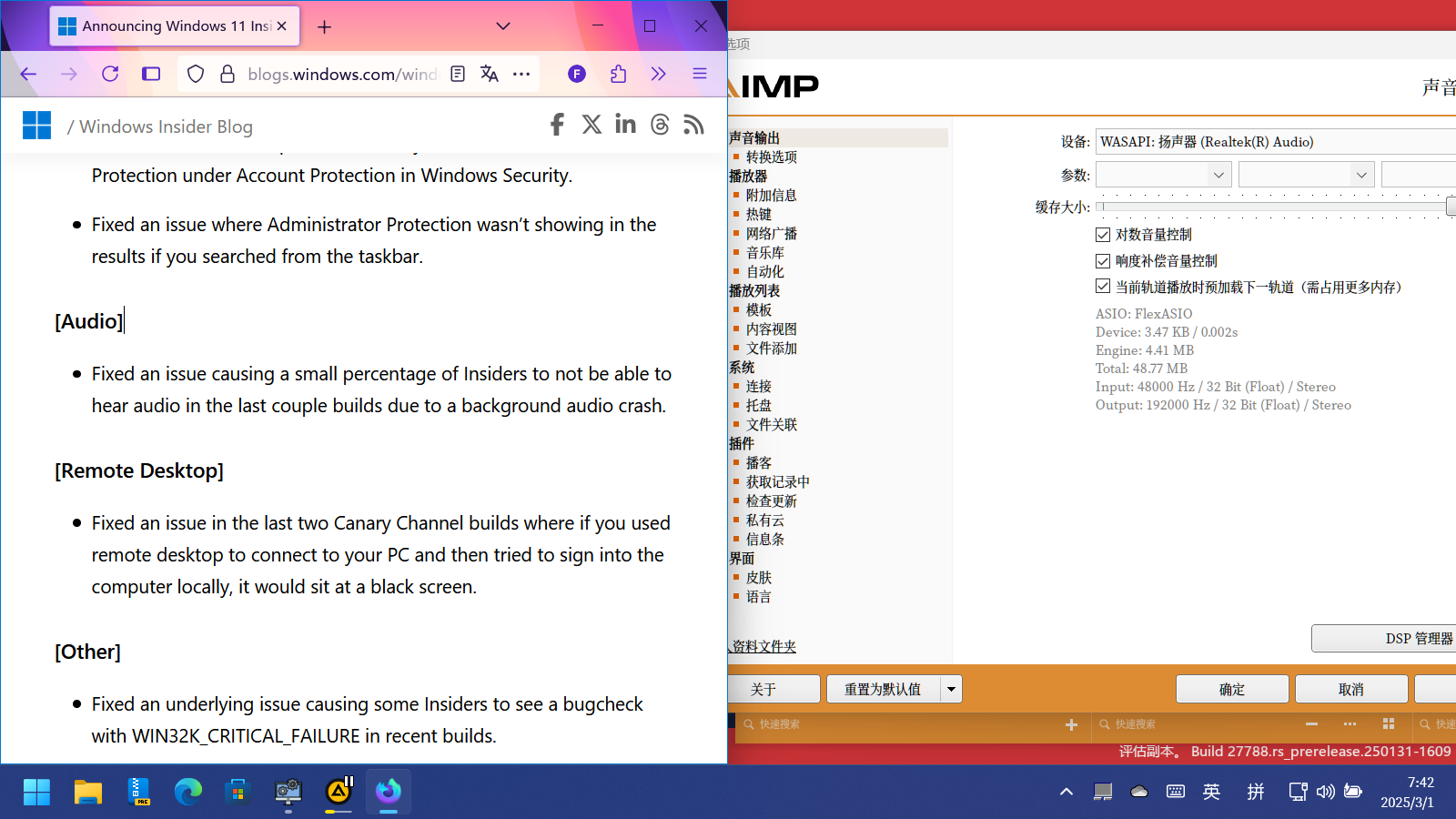Open the page translate icon

490,74
